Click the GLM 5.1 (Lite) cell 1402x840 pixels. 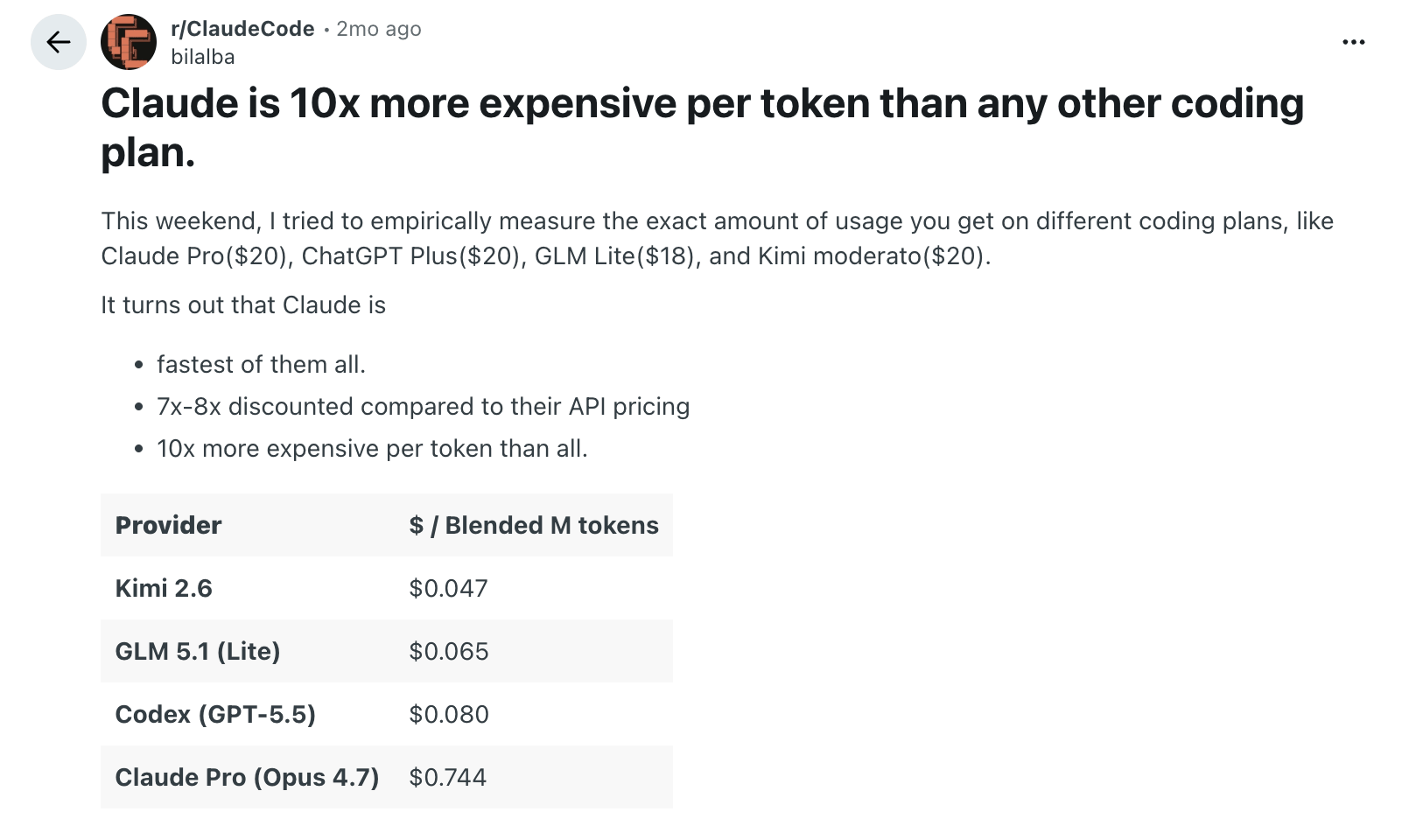tap(198, 651)
